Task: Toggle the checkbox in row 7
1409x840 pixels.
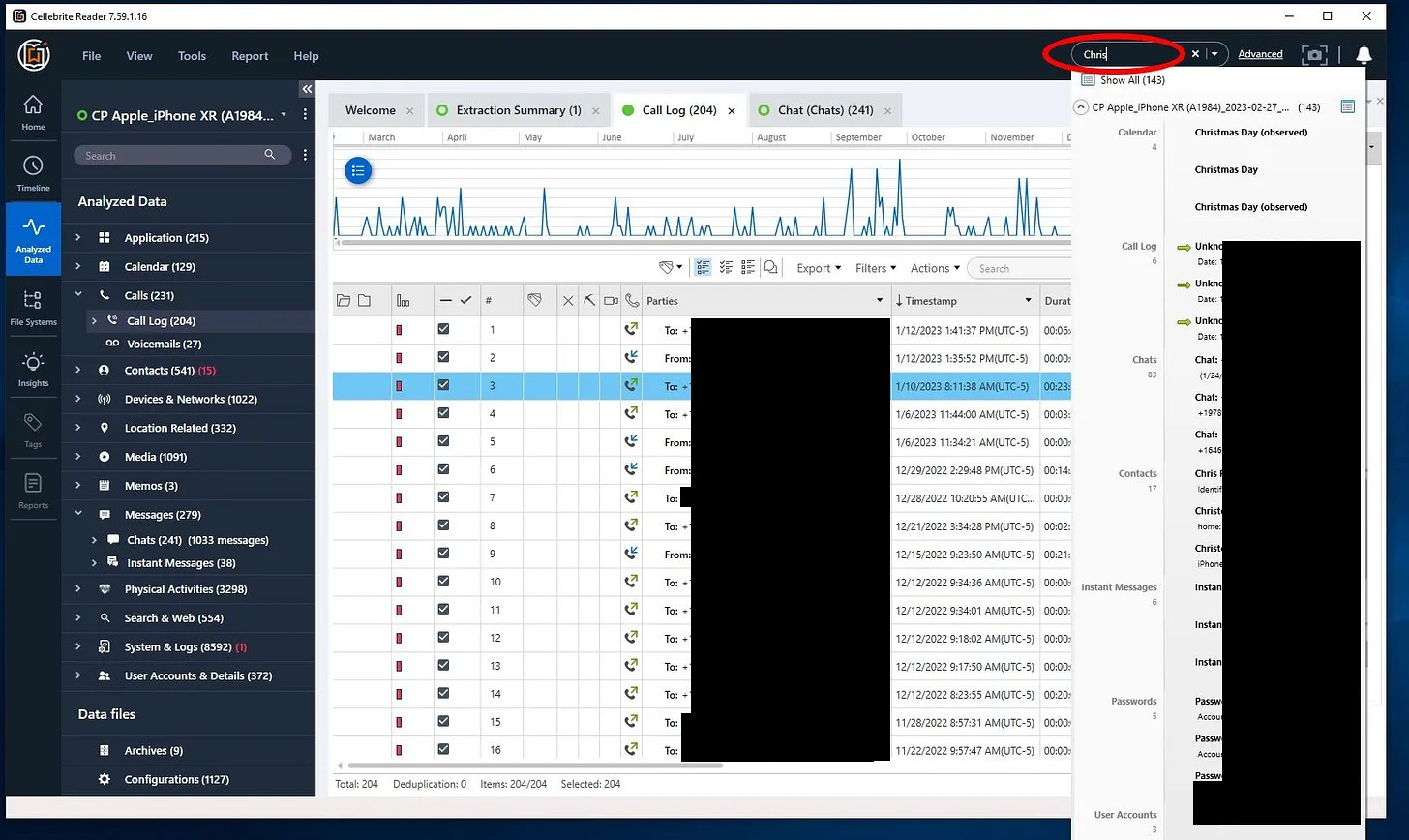Action: point(443,497)
